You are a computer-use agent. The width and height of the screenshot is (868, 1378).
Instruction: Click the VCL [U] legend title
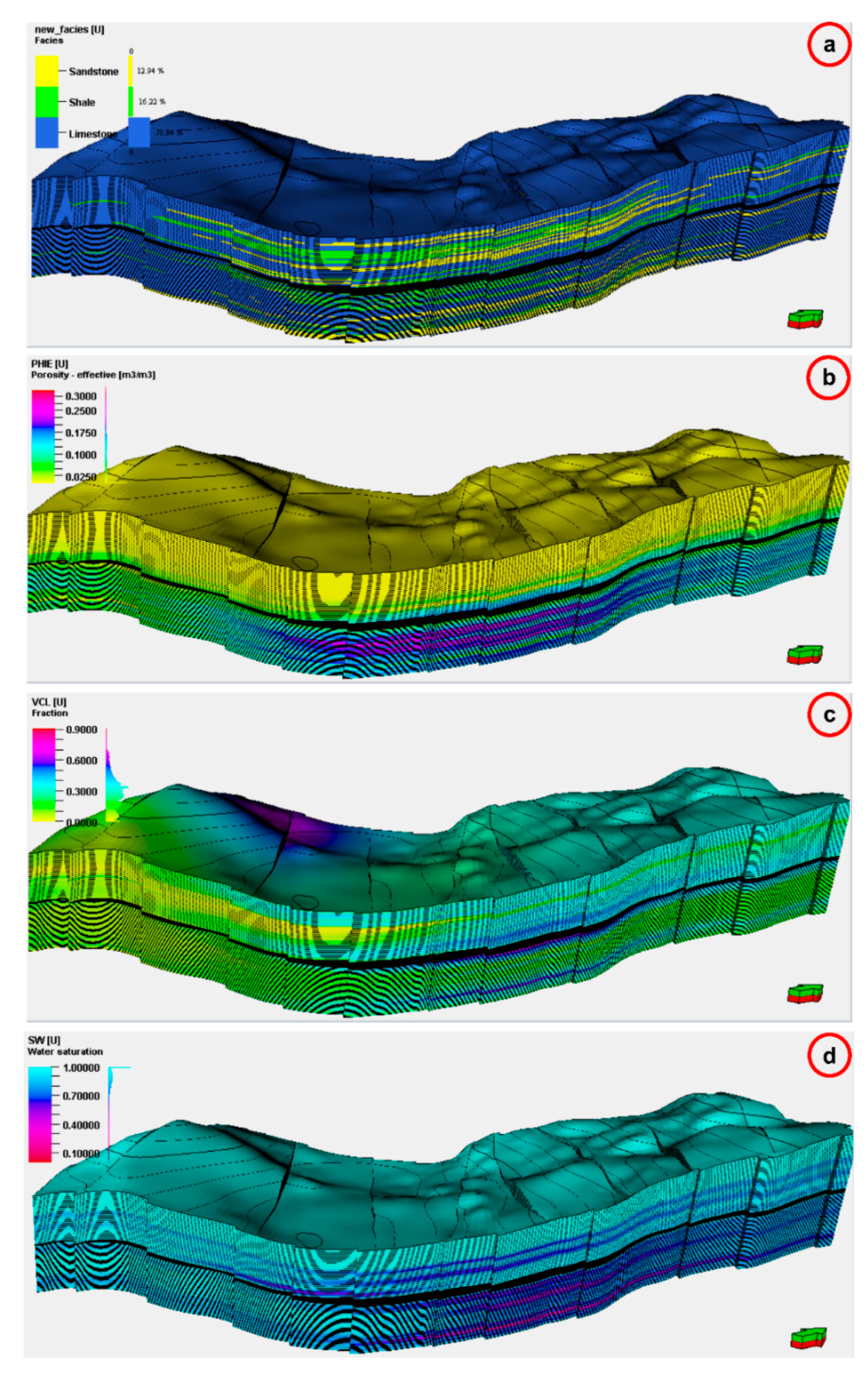(x=49, y=701)
